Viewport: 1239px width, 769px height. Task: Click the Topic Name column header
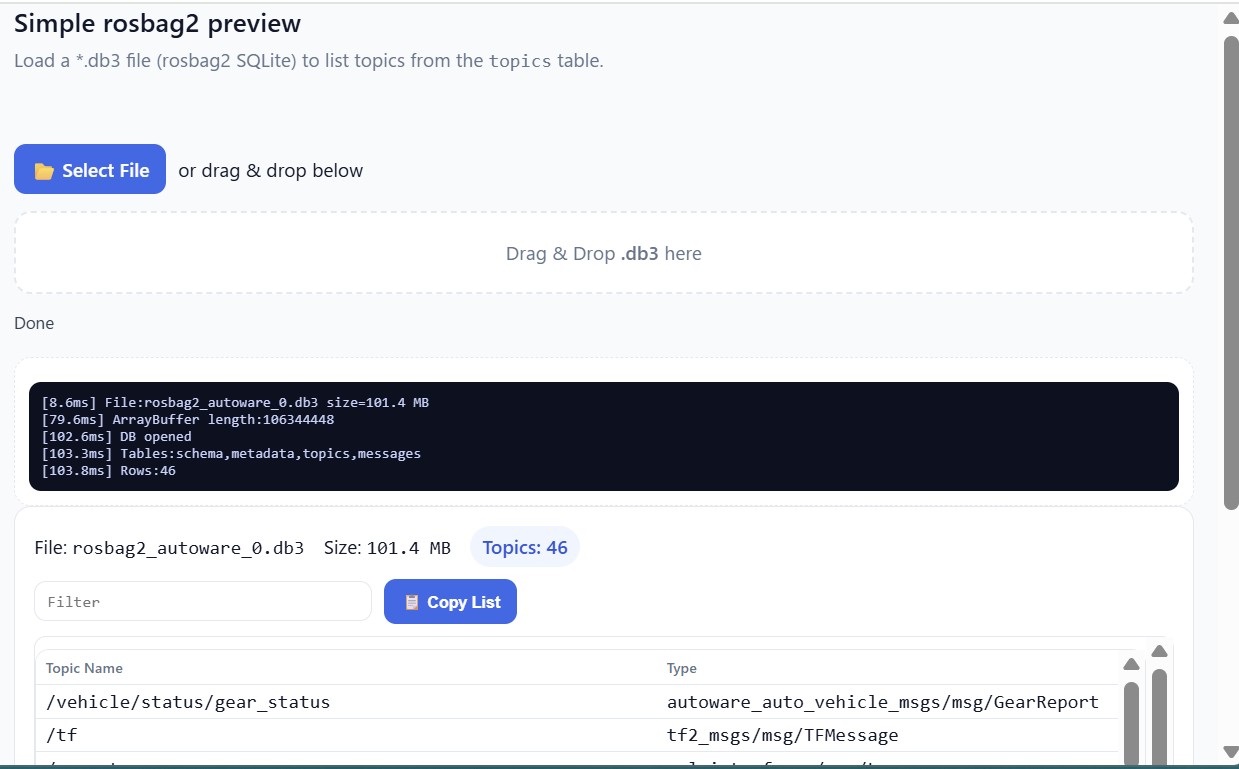tap(85, 668)
